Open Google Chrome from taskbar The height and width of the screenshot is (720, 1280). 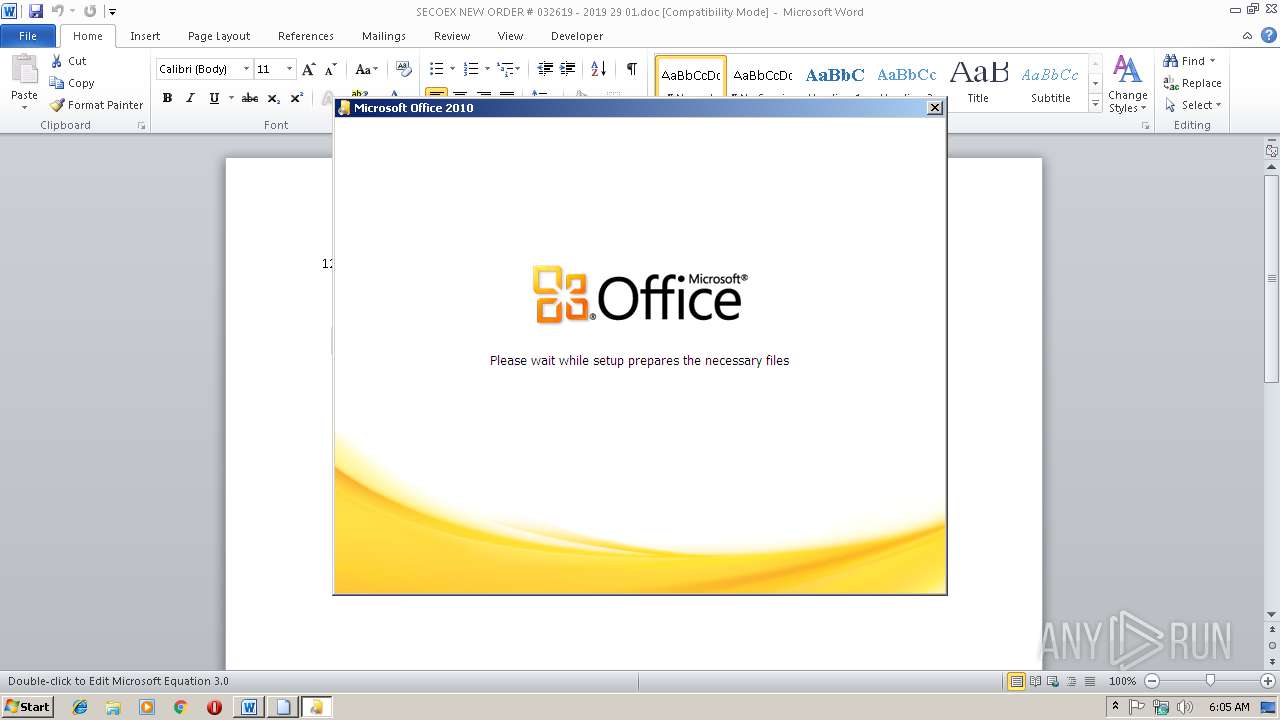[180, 707]
